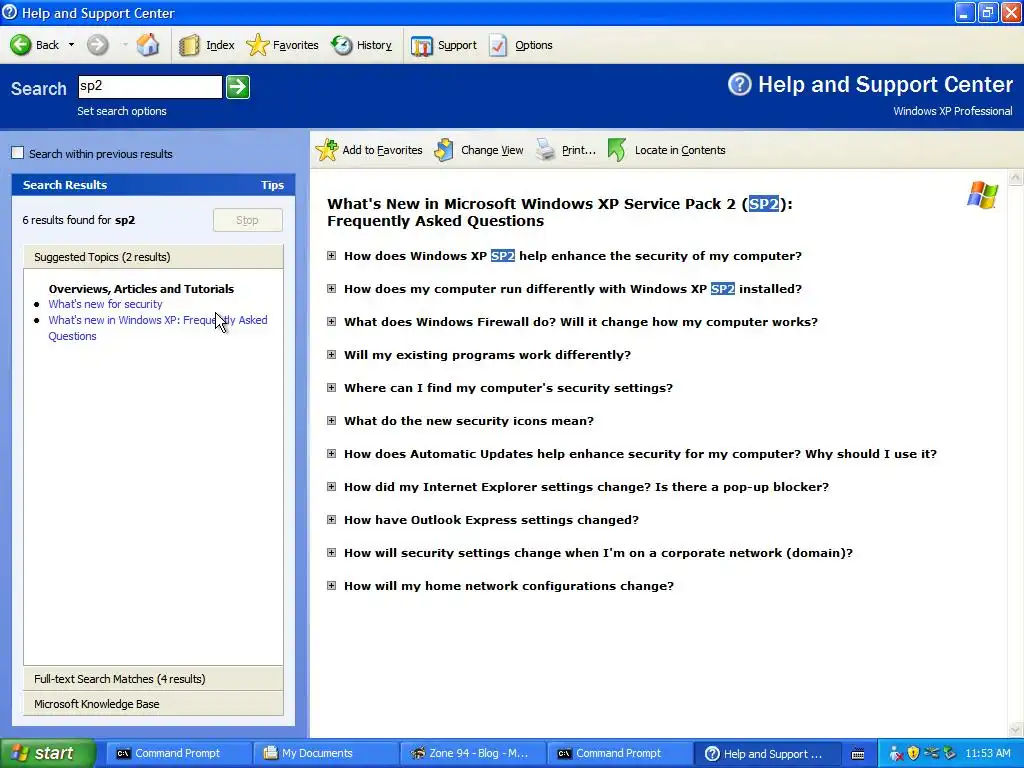1024x768 pixels.
Task: Open the Back history dropdown arrow
Action: [x=71, y=45]
